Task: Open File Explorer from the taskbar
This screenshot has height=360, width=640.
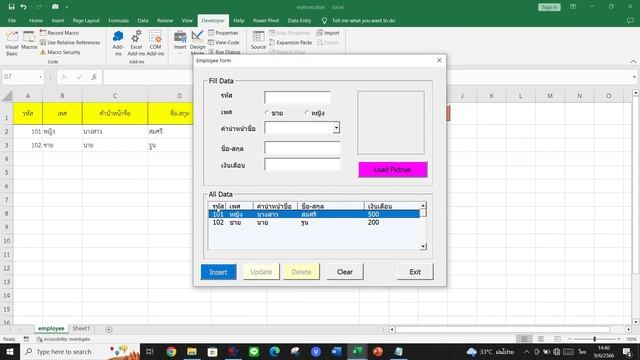Action: [x=192, y=351]
